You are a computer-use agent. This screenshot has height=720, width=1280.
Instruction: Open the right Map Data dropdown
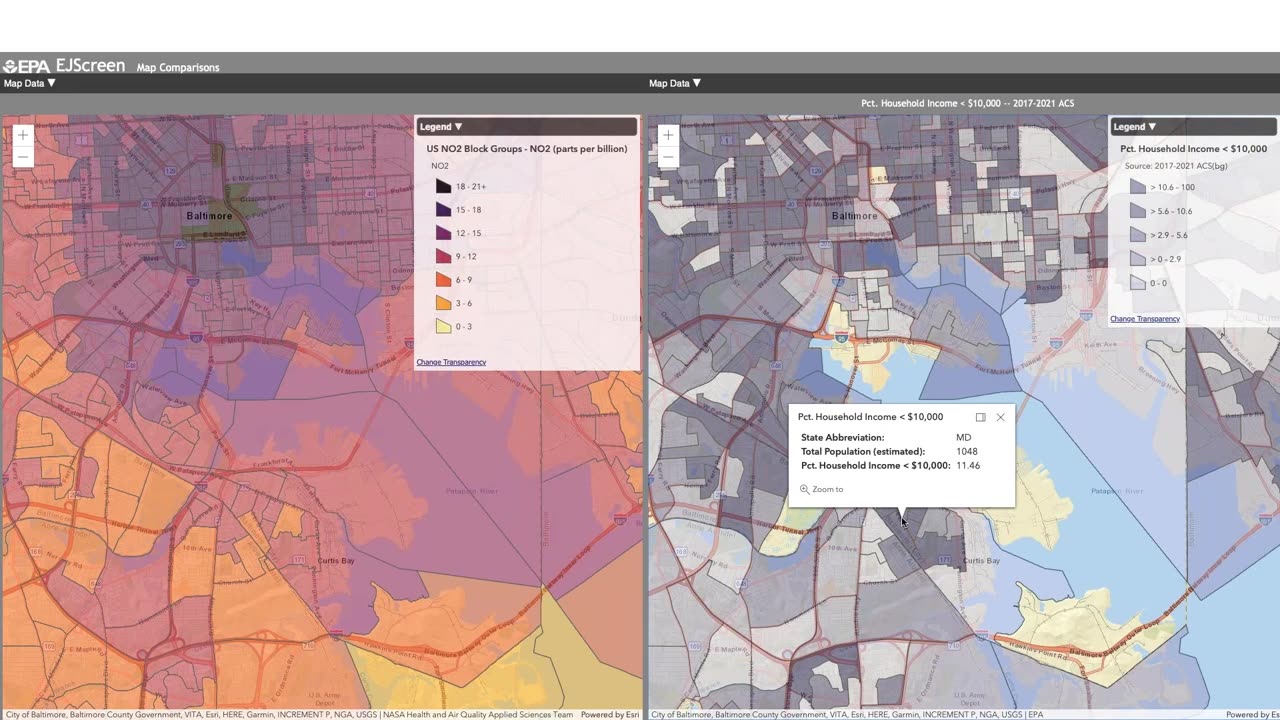675,83
